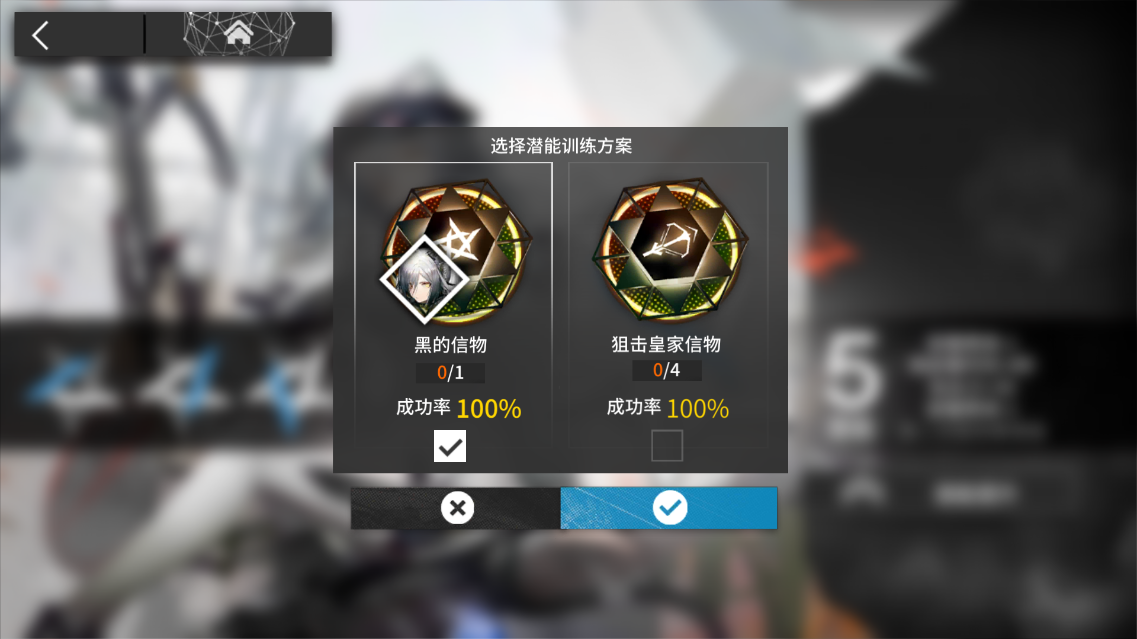Click the right 成功率 100% text

click(668, 408)
